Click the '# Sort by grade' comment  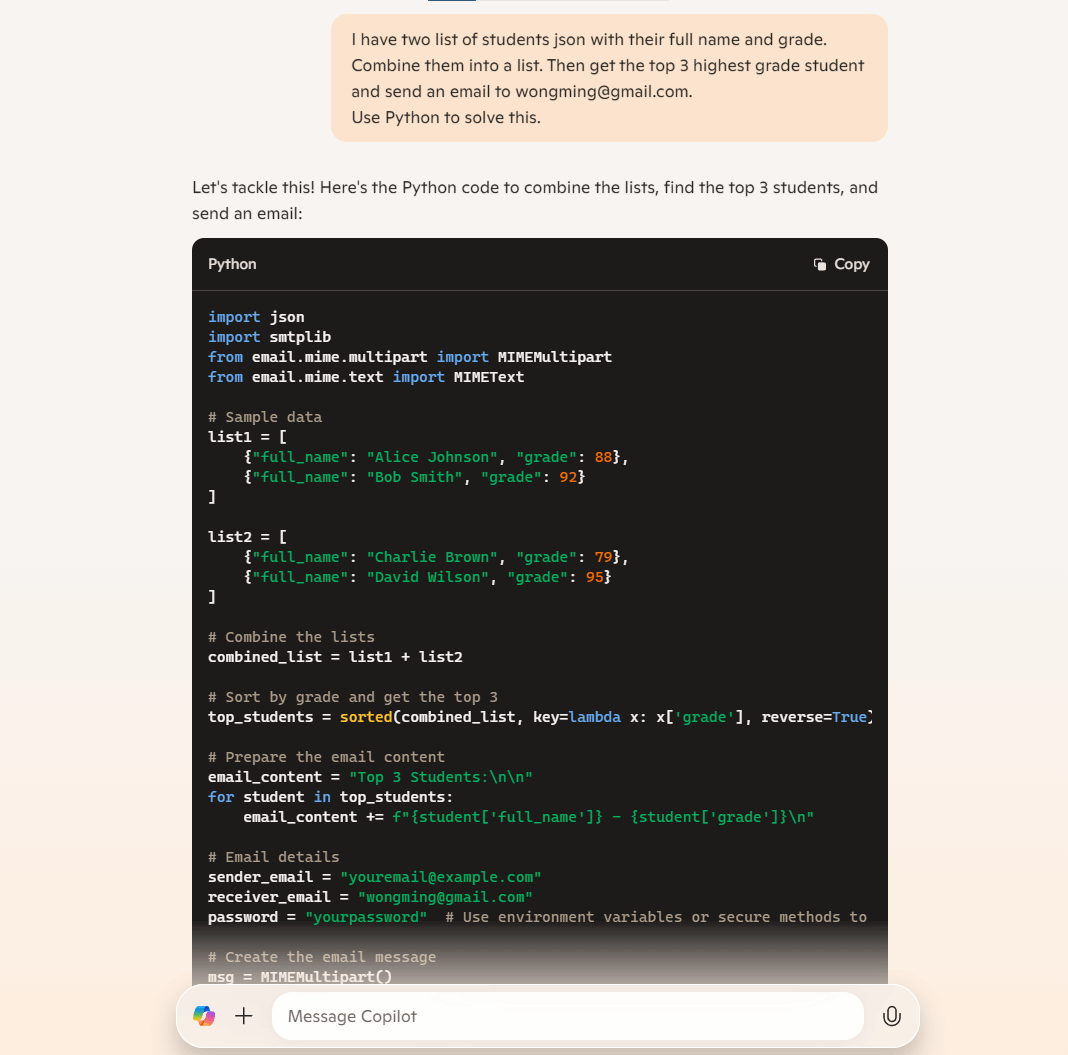(353, 697)
